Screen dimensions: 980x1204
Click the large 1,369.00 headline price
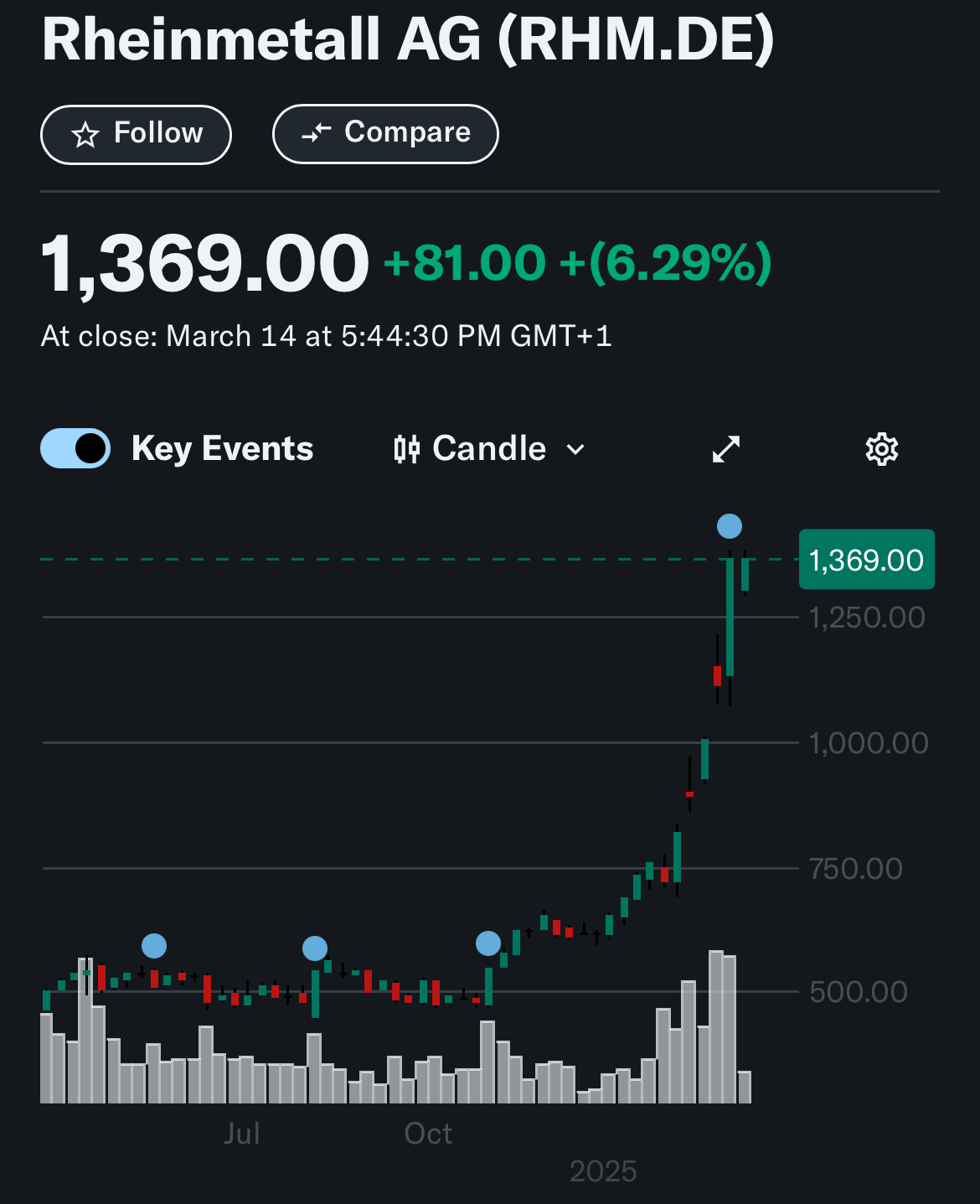click(205, 263)
